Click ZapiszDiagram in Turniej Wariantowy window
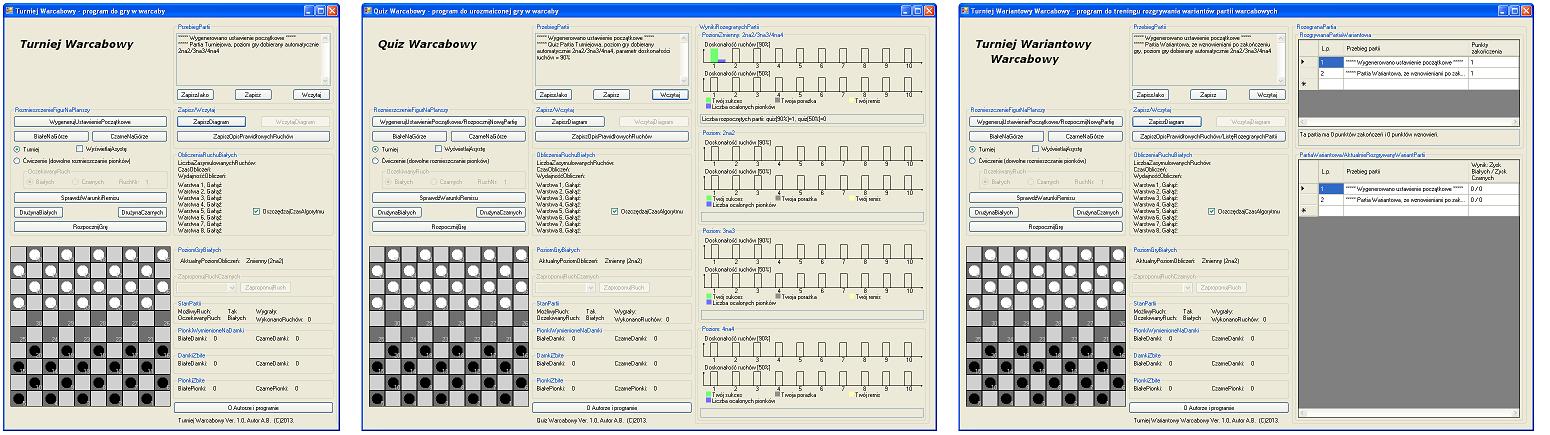 pos(1168,121)
